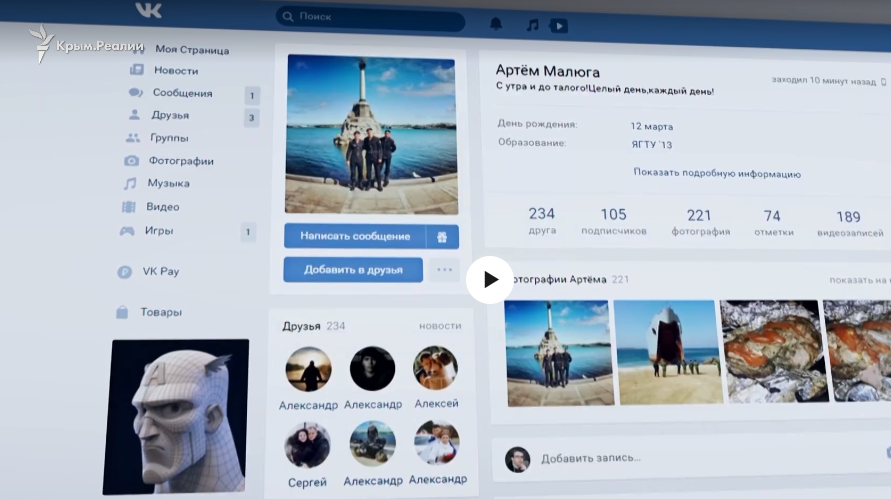Viewport: 891px width, 499px height.
Task: Click the Поиск search field
Action: coord(370,17)
